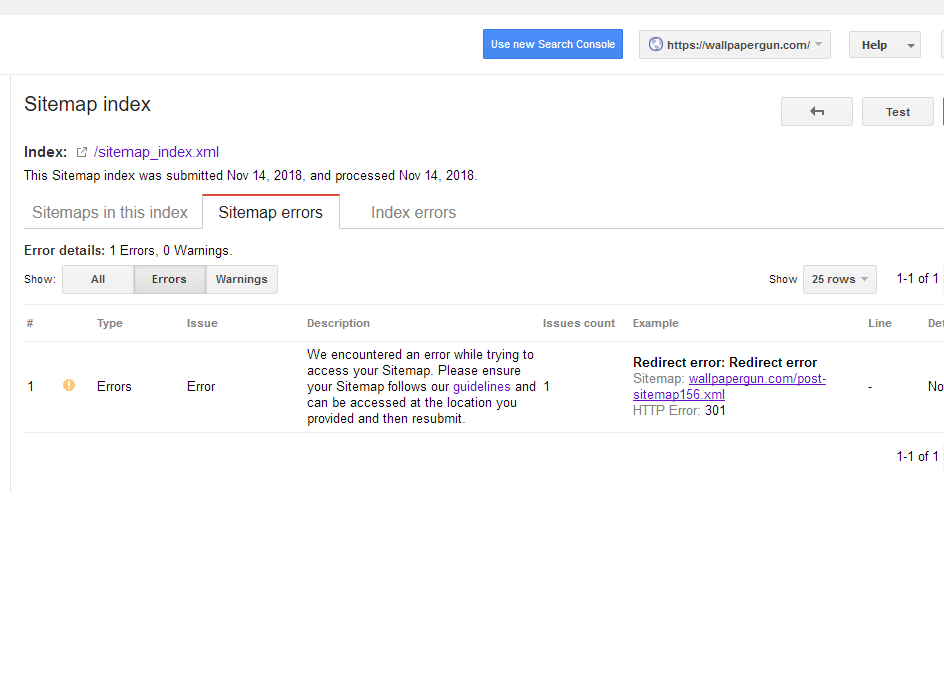Show All issues filter
This screenshot has width=944, height=676.
coord(98,279)
